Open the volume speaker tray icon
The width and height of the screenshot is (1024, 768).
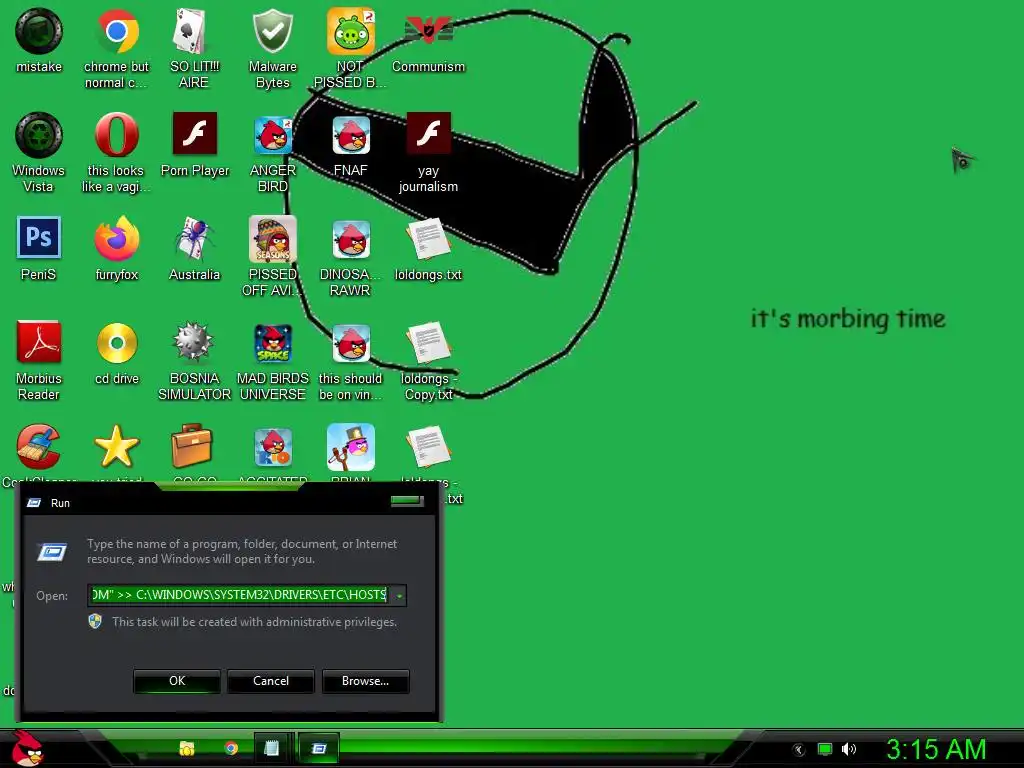848,749
